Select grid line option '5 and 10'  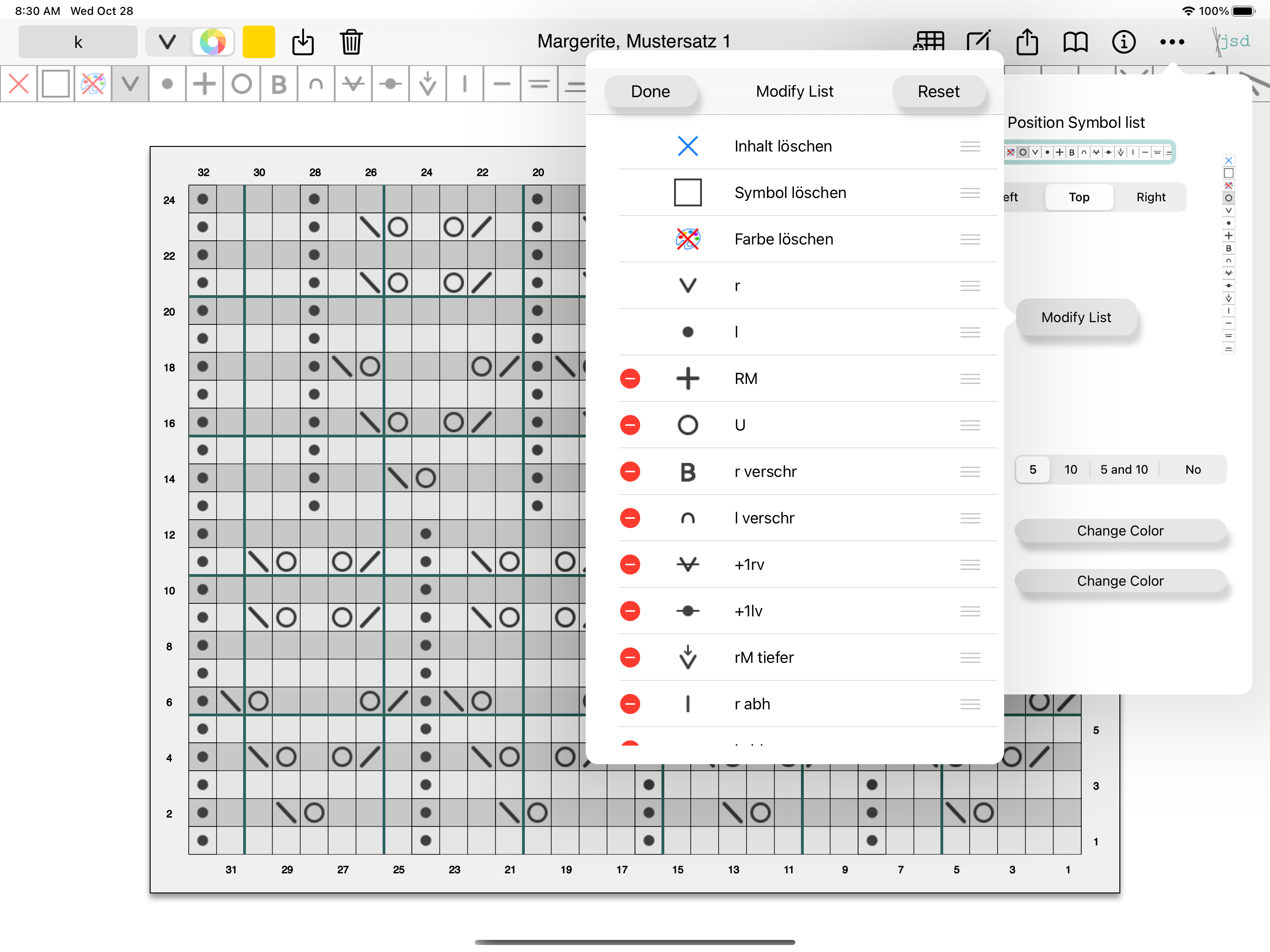click(1124, 469)
